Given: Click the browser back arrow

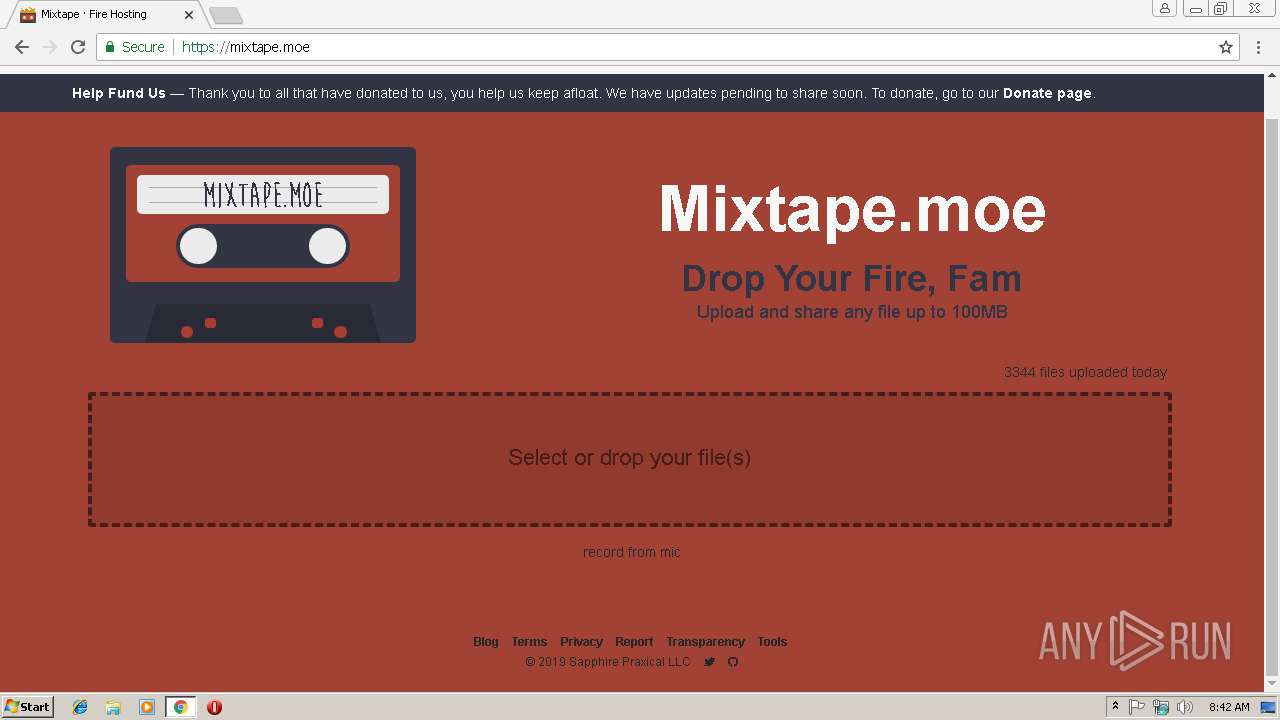Looking at the screenshot, I should point(22,47).
